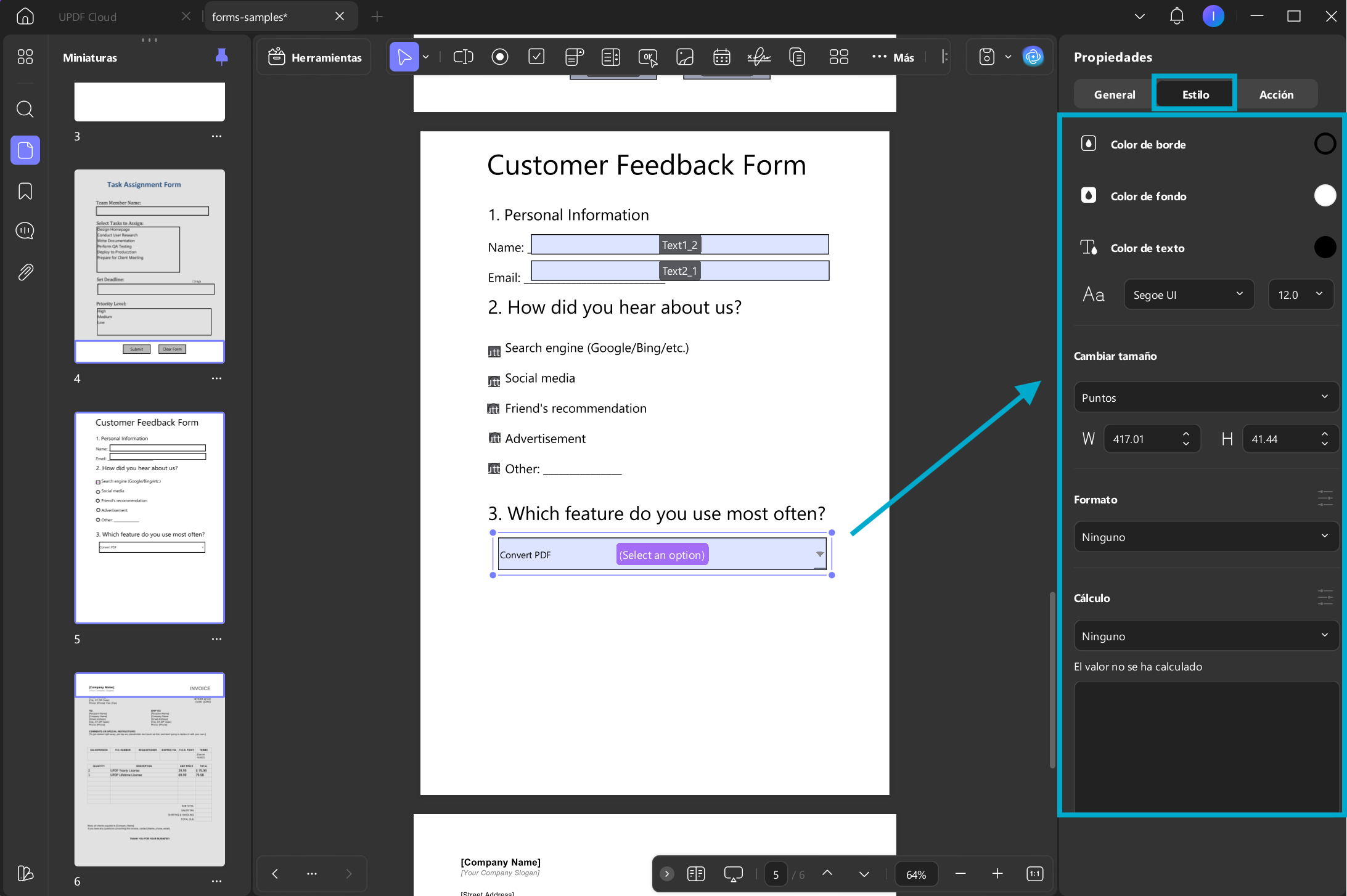Screen dimensions: 1347x896
Task: Open the Formato Ninguno dropdown
Action: click(1206, 537)
